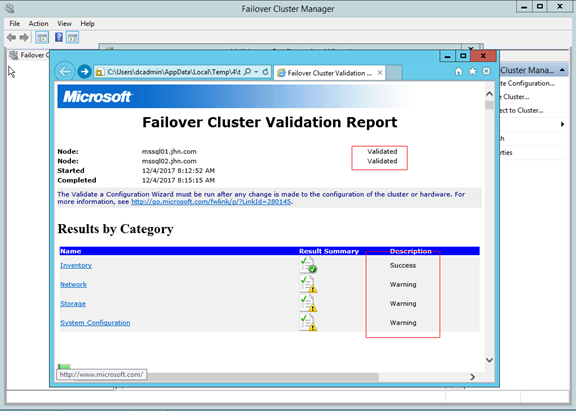Click Create Cluster action in Actions pane
The width and height of the screenshot is (576, 411).
(515, 97)
